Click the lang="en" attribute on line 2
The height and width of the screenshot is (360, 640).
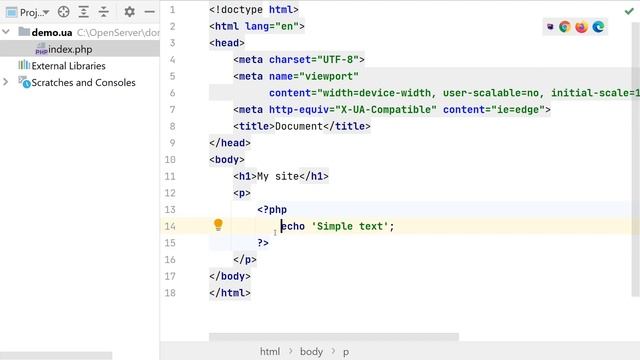click(x=272, y=26)
